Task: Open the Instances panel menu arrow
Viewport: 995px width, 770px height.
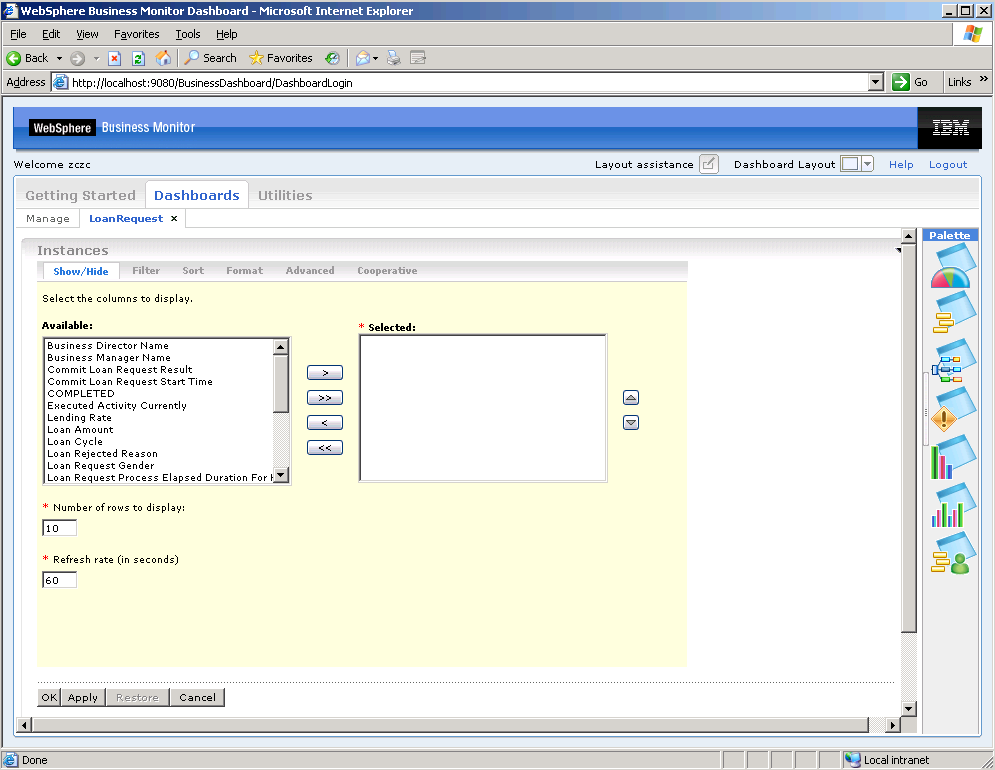Action: point(898,250)
